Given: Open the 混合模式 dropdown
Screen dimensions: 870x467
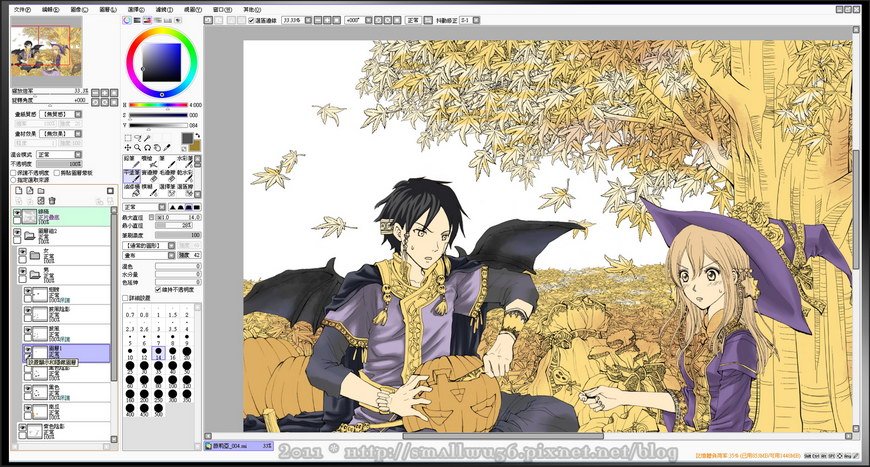Looking at the screenshot, I should [x=59, y=155].
